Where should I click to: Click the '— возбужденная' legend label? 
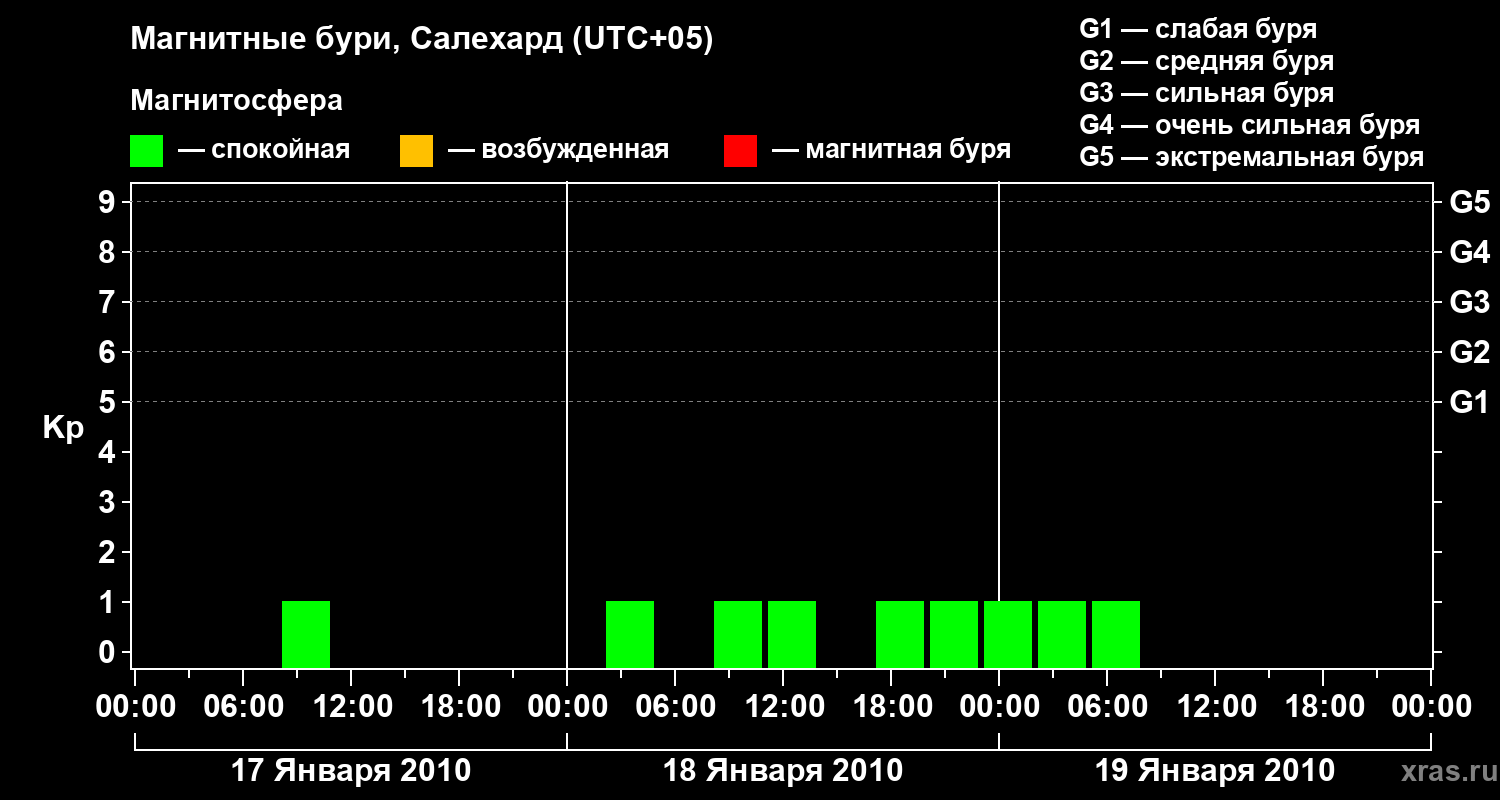558,150
